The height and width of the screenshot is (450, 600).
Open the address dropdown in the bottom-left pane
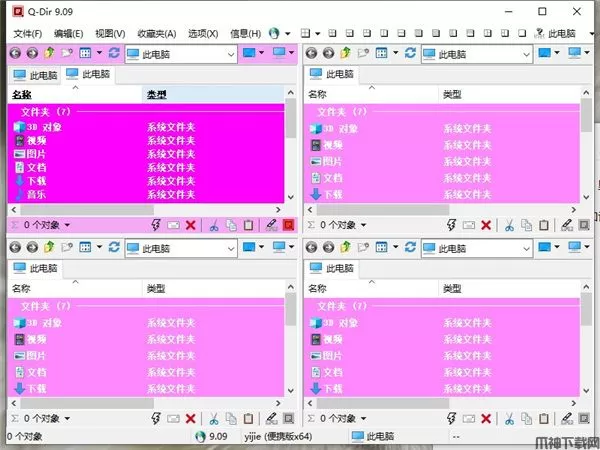(x=231, y=249)
